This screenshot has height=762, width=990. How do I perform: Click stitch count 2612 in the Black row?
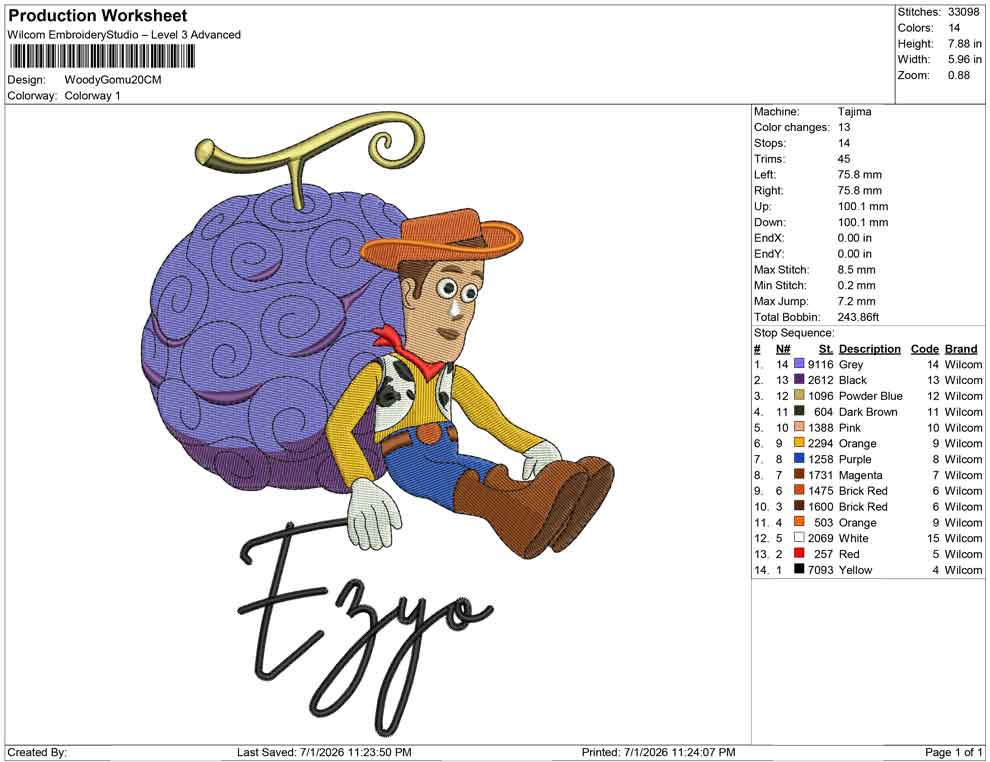tap(821, 380)
